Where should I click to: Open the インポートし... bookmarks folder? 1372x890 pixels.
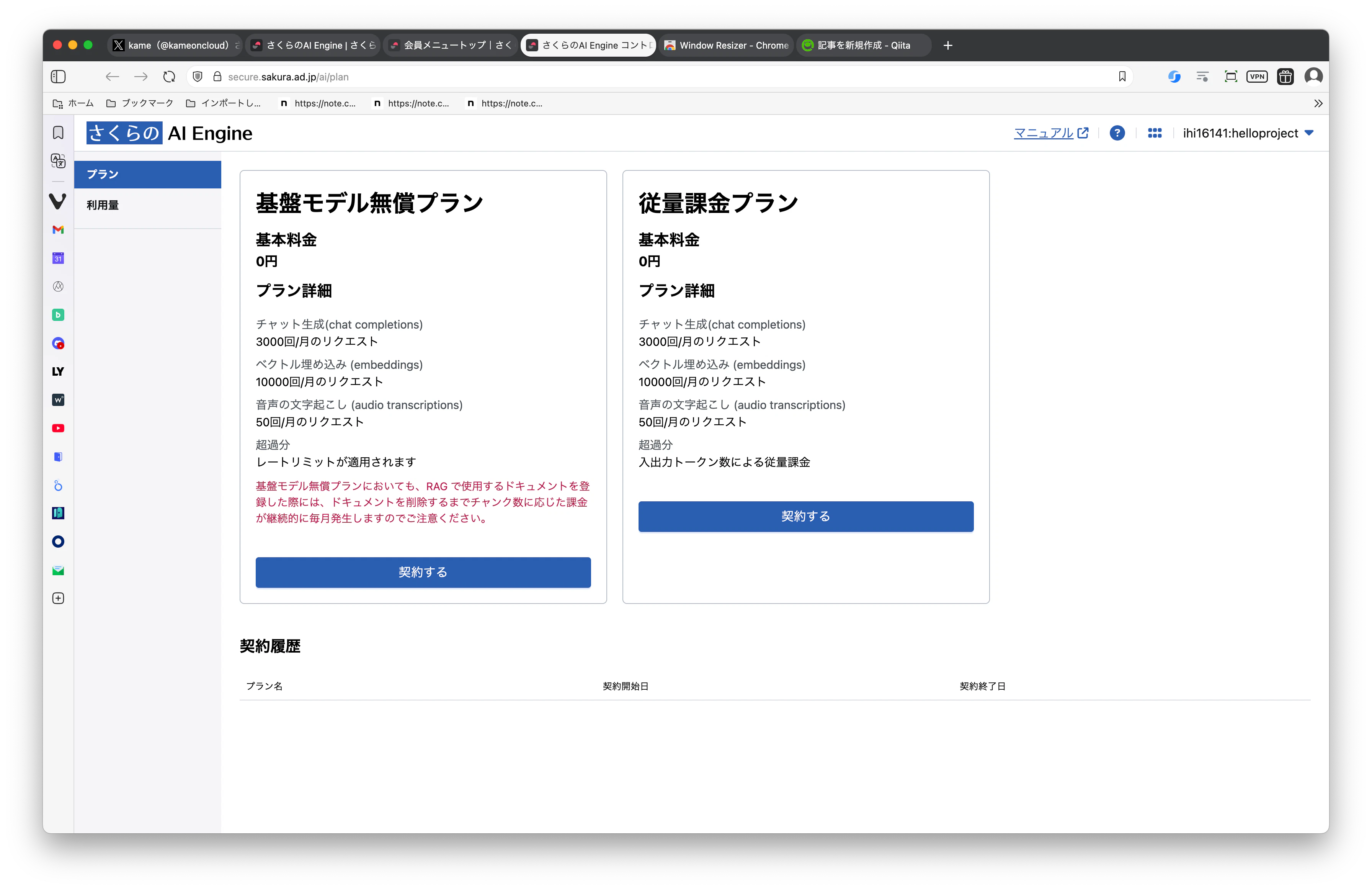point(223,103)
